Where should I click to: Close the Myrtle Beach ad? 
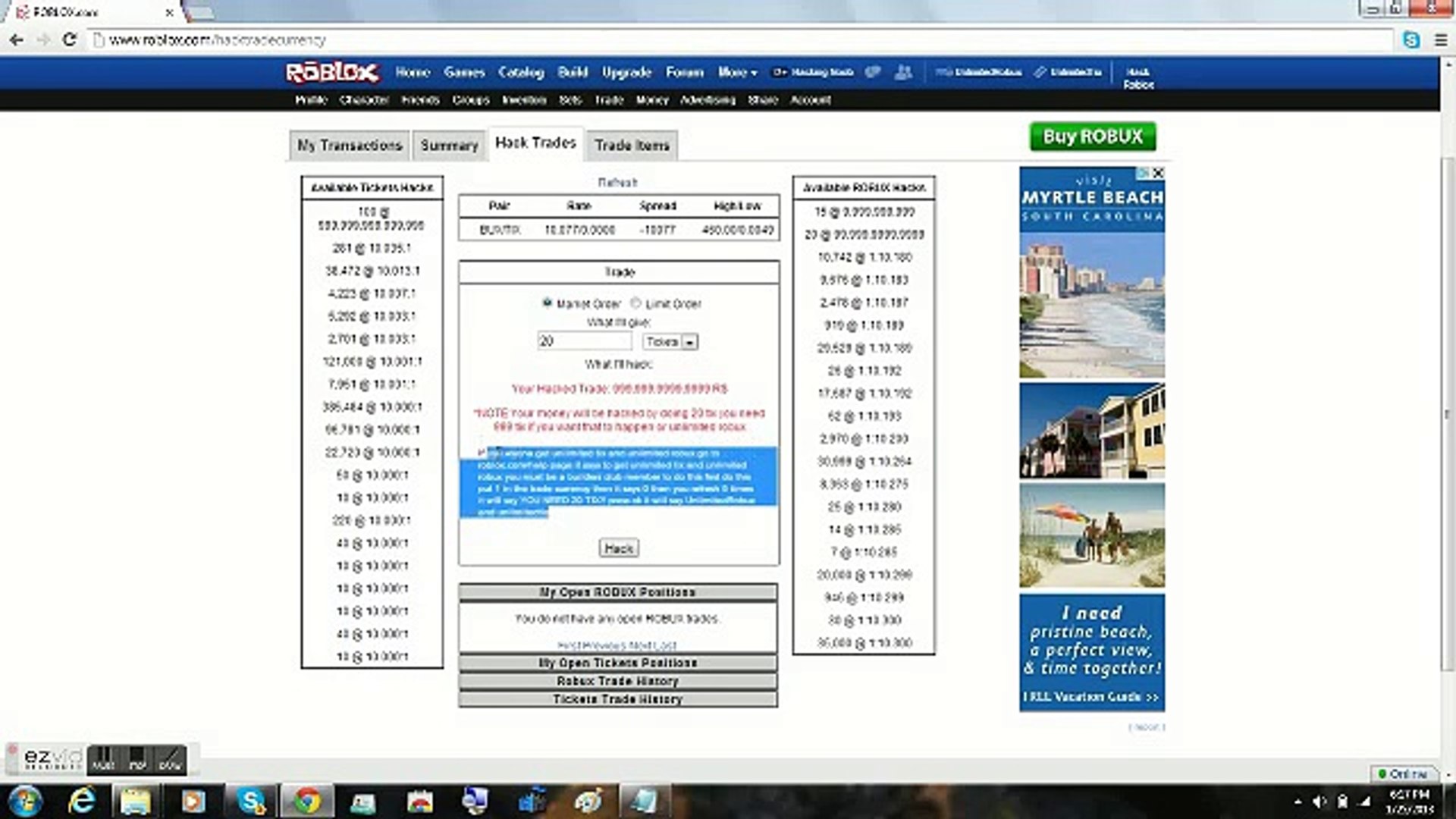(x=1158, y=173)
